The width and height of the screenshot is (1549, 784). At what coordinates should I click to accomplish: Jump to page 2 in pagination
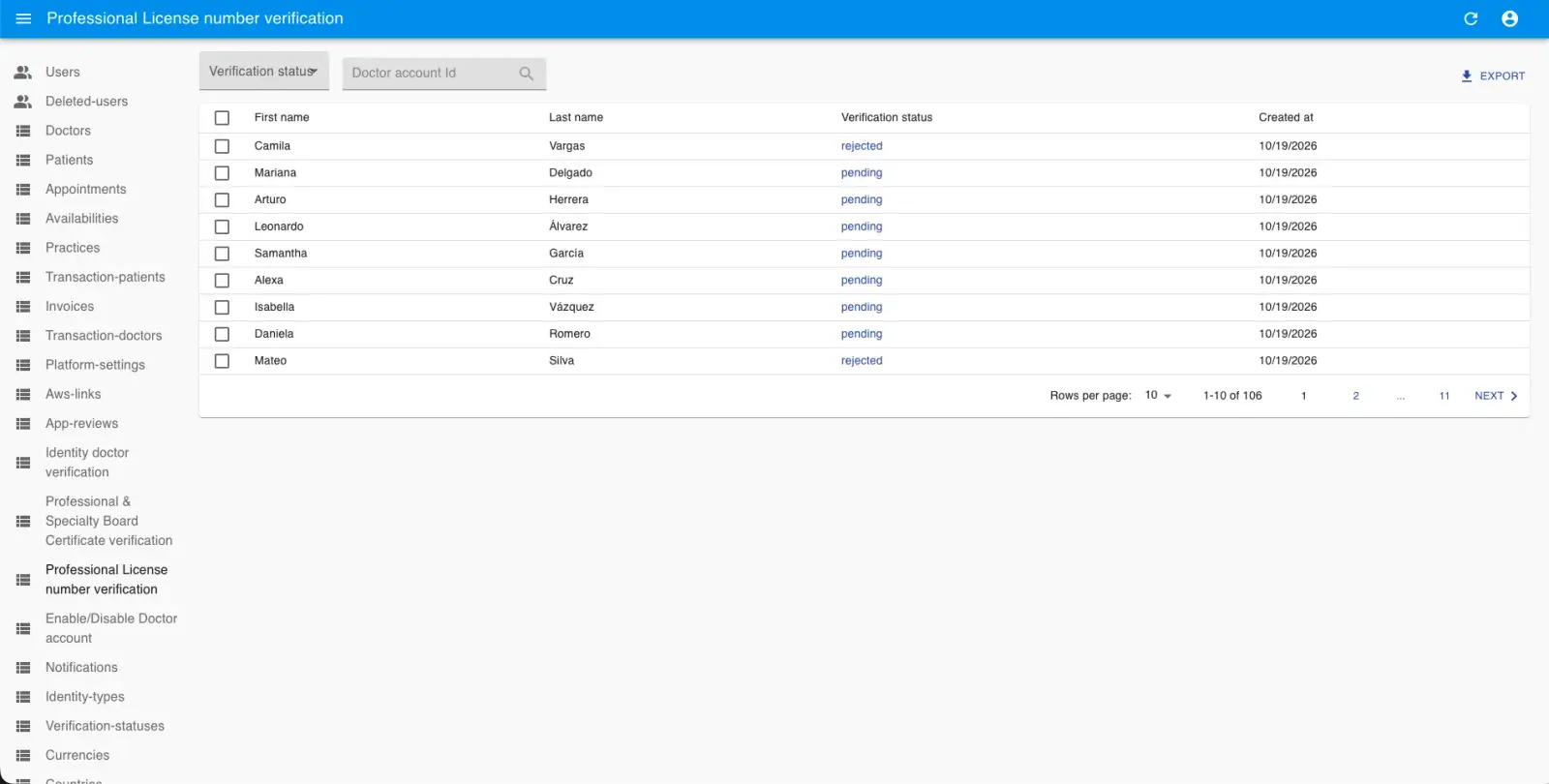point(1355,396)
